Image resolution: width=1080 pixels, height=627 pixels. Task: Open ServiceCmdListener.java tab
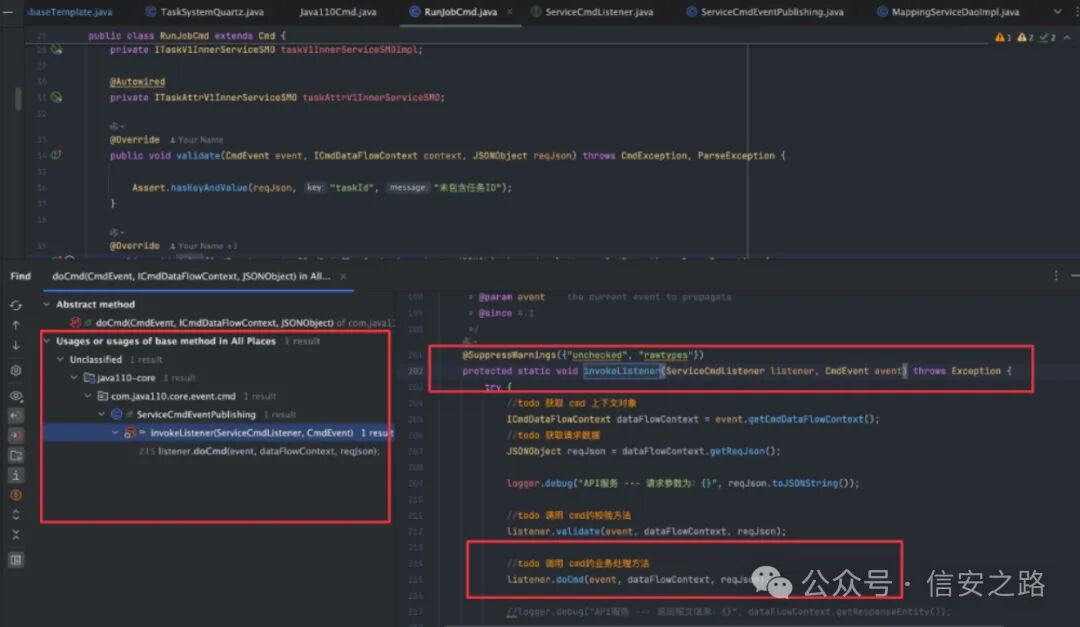click(592, 12)
